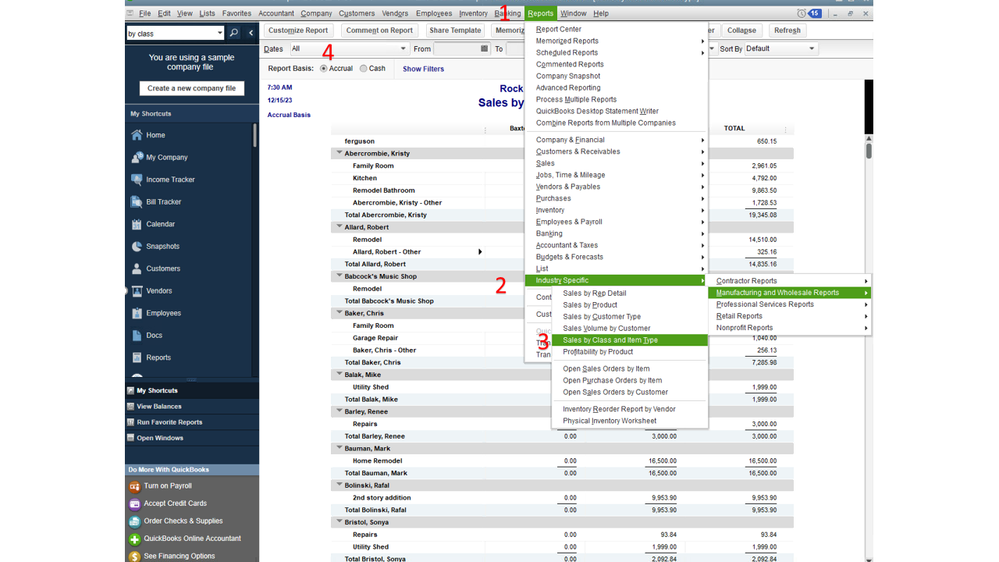Collapse the Babcock's Music Shop group
The height and width of the screenshot is (562, 999).
(339, 276)
